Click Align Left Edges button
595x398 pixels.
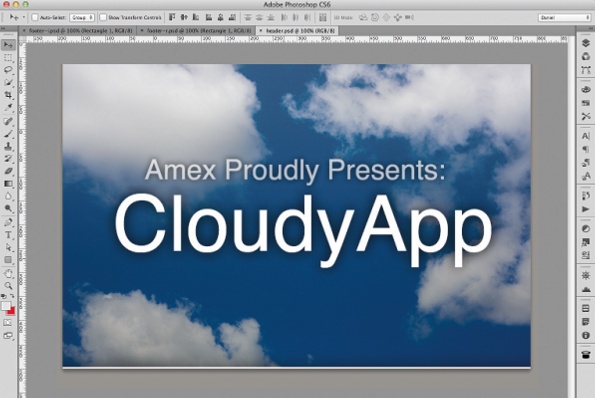point(209,17)
